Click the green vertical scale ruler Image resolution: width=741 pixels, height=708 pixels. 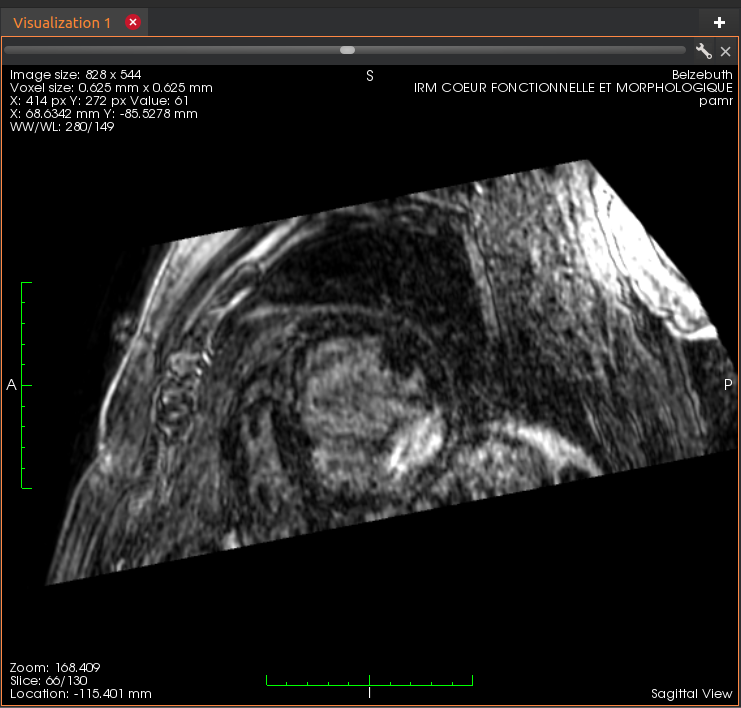[x=26, y=385]
